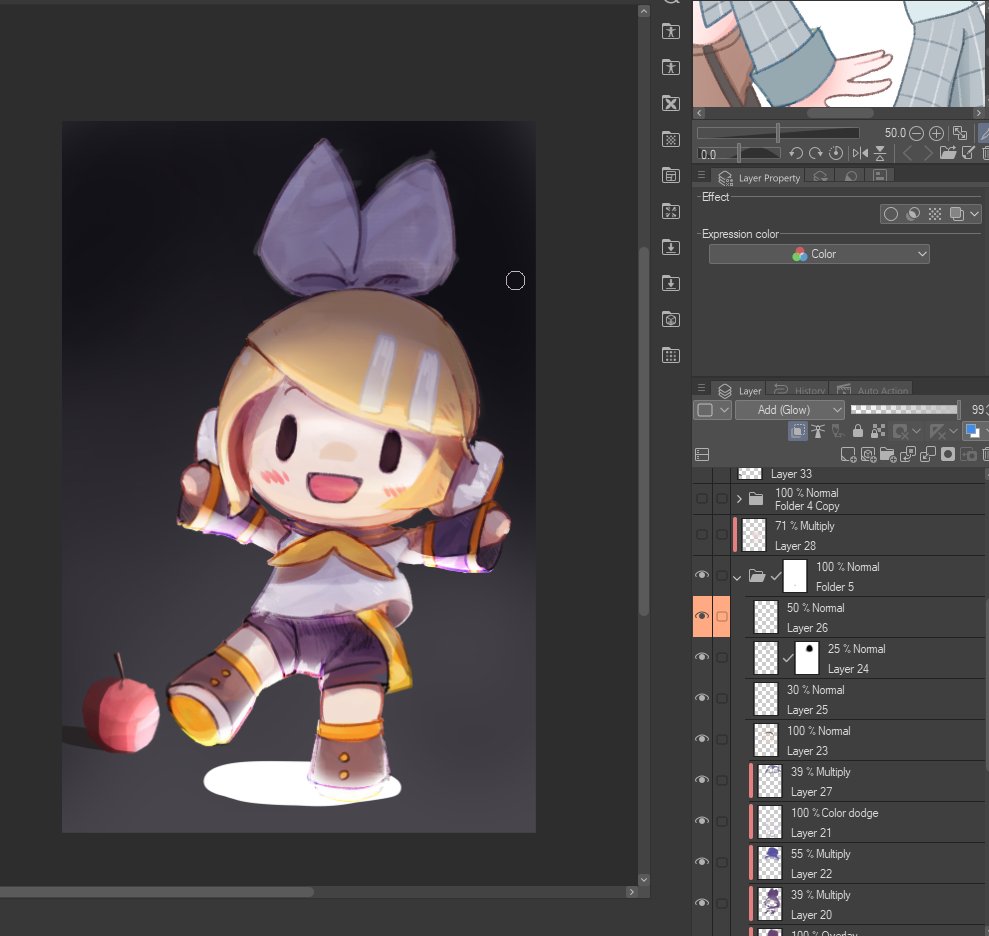
Task: Rotate Sub View image left
Action: pos(795,153)
